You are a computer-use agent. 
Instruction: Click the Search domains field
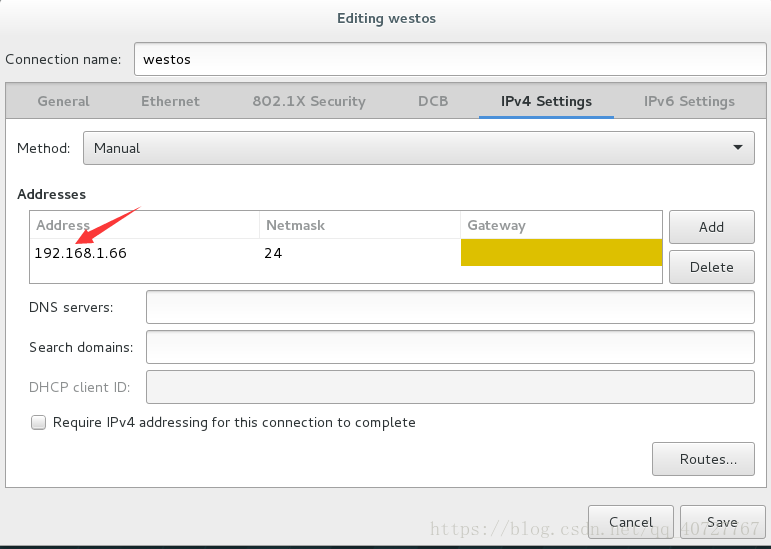coord(450,347)
